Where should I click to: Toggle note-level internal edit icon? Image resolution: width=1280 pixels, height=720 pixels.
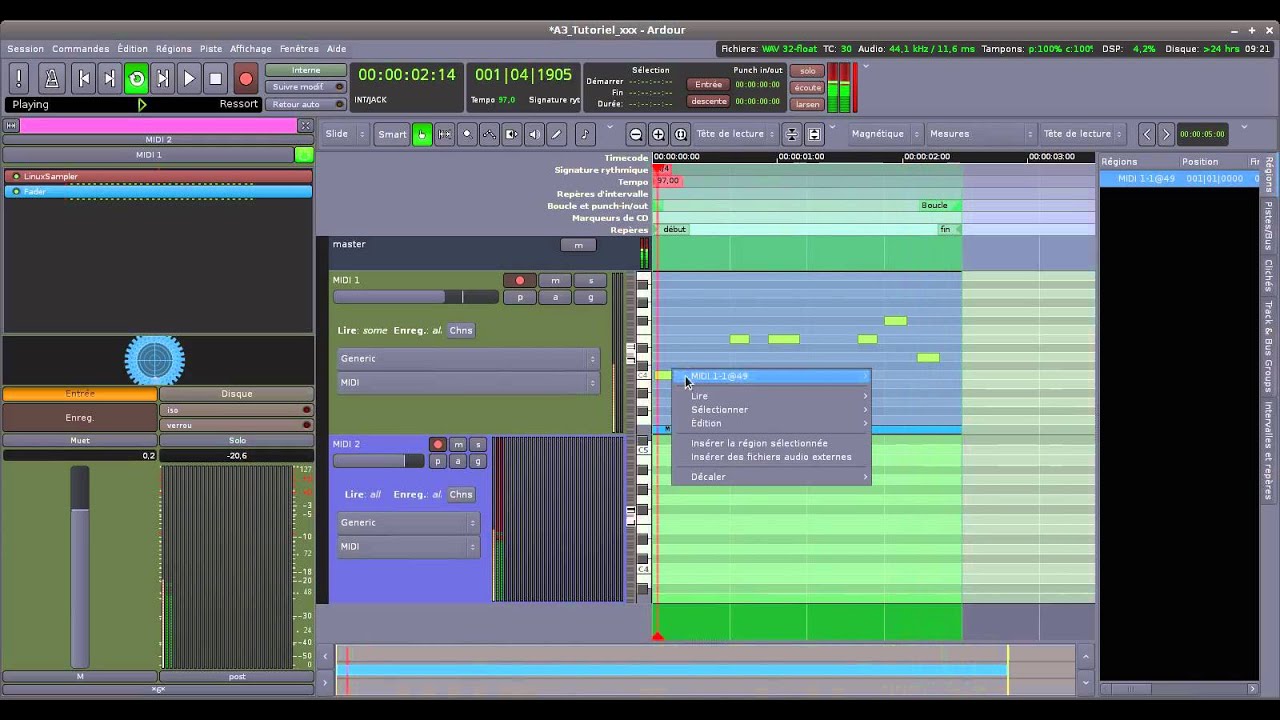click(585, 134)
